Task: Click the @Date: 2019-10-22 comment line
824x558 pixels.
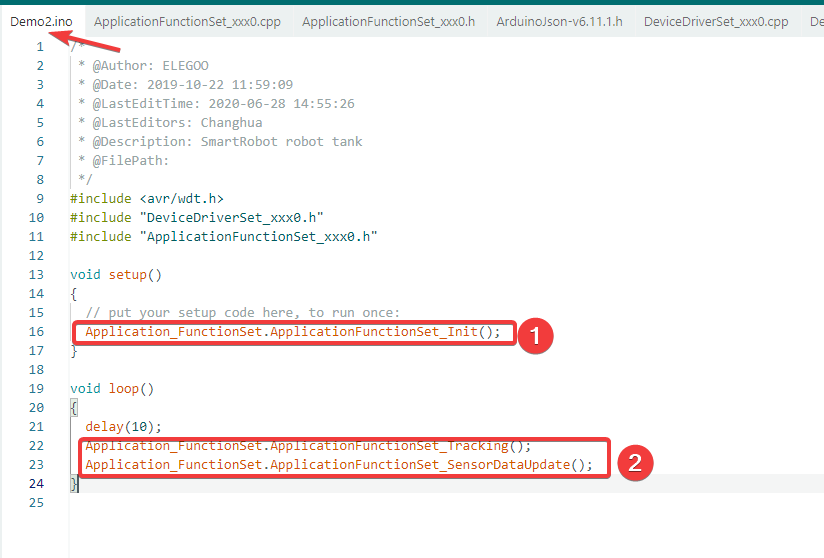Action: [186, 85]
